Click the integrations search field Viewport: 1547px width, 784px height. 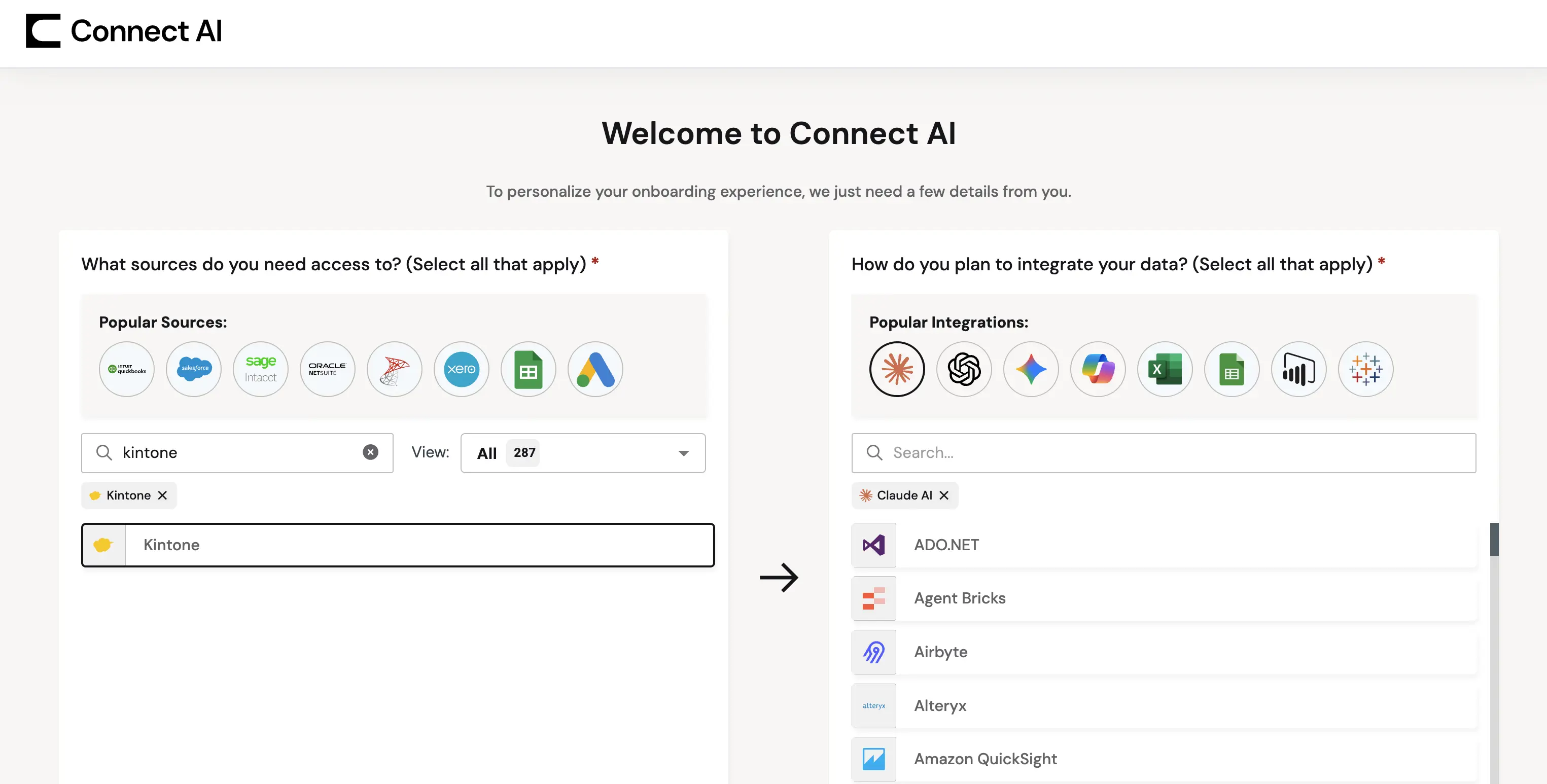pyautogui.click(x=1164, y=453)
